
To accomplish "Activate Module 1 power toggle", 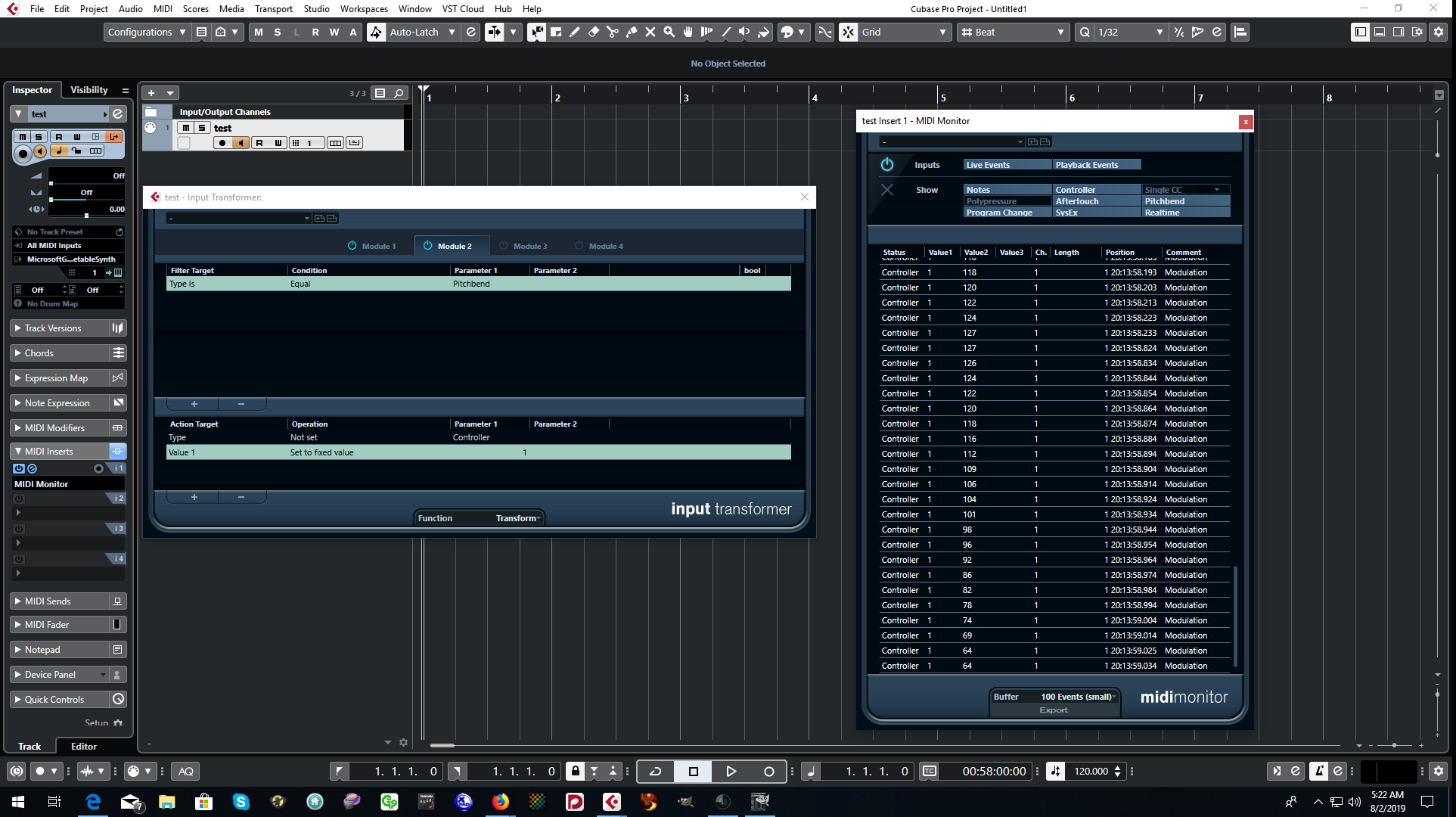I will click(x=352, y=246).
